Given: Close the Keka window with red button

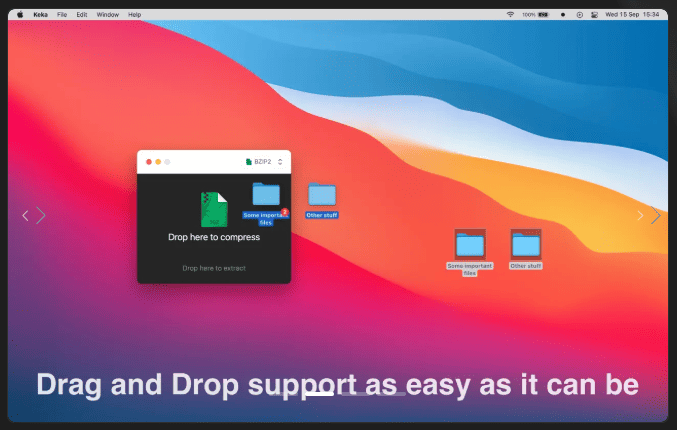Looking at the screenshot, I should (149, 162).
